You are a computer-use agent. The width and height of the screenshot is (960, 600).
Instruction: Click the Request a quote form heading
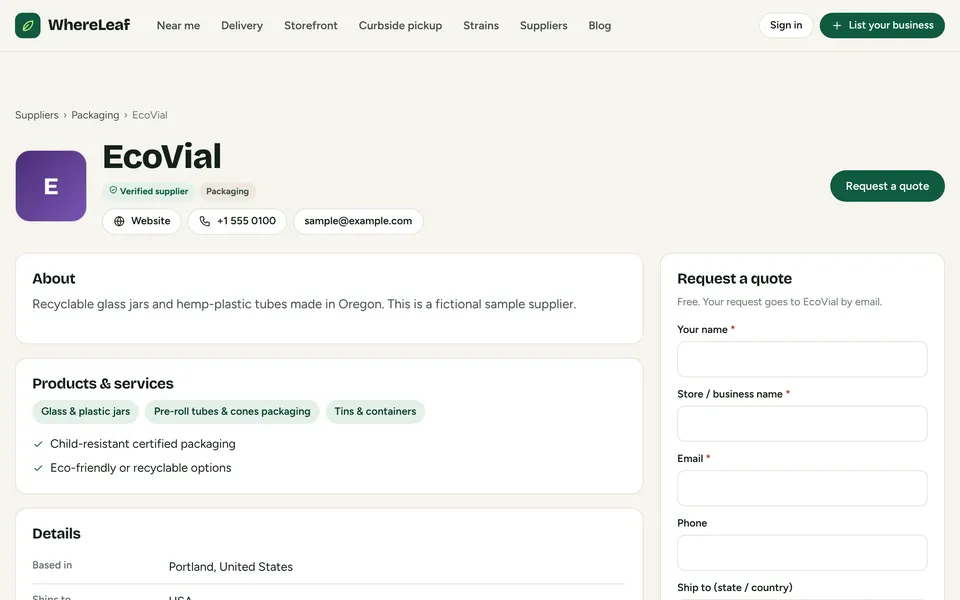(734, 279)
